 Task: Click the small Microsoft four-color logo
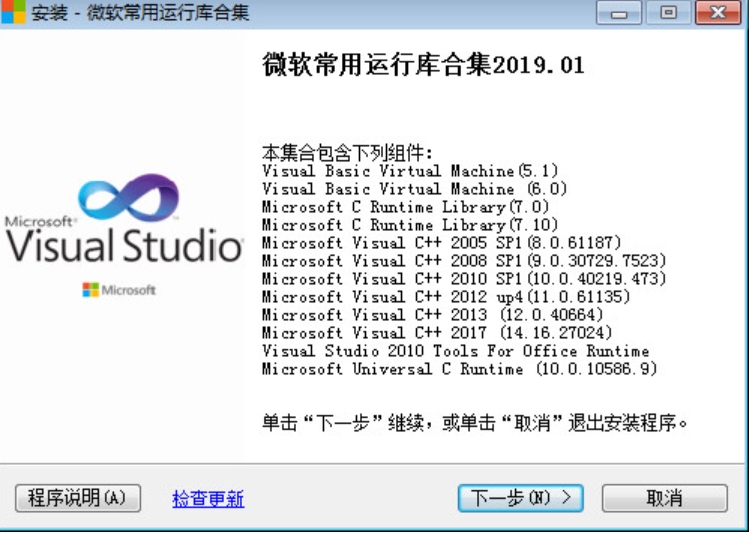coord(91,290)
